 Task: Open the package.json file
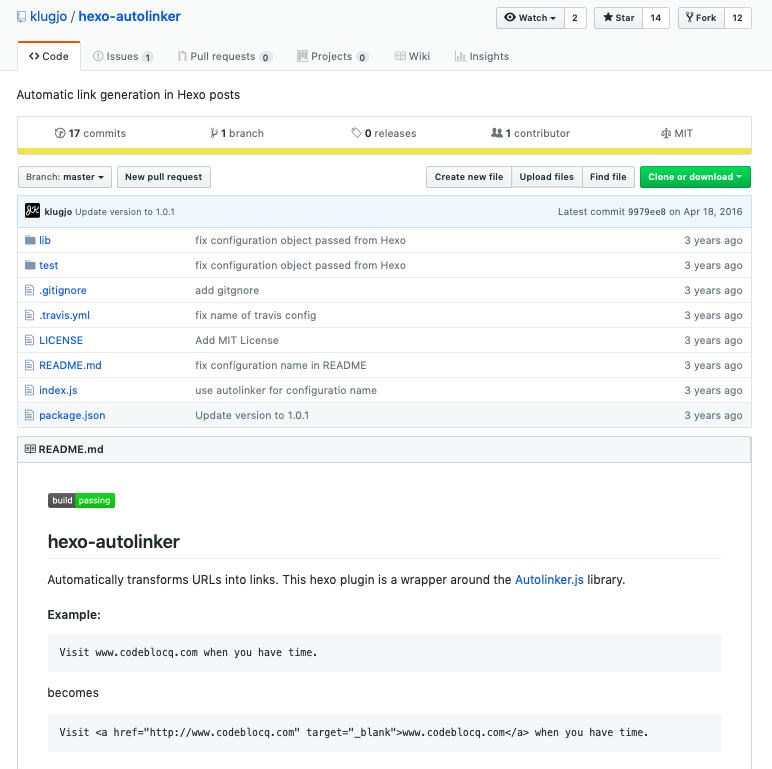[72, 416]
